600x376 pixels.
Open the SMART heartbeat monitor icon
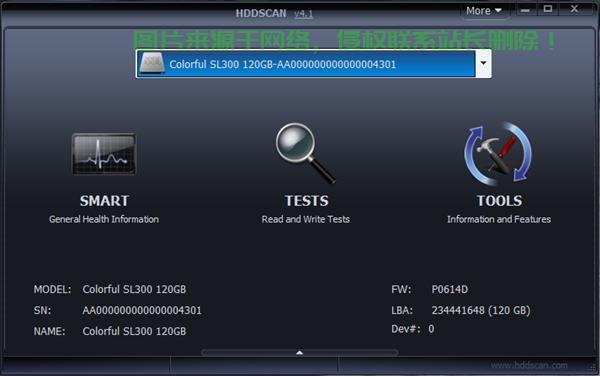pos(104,154)
